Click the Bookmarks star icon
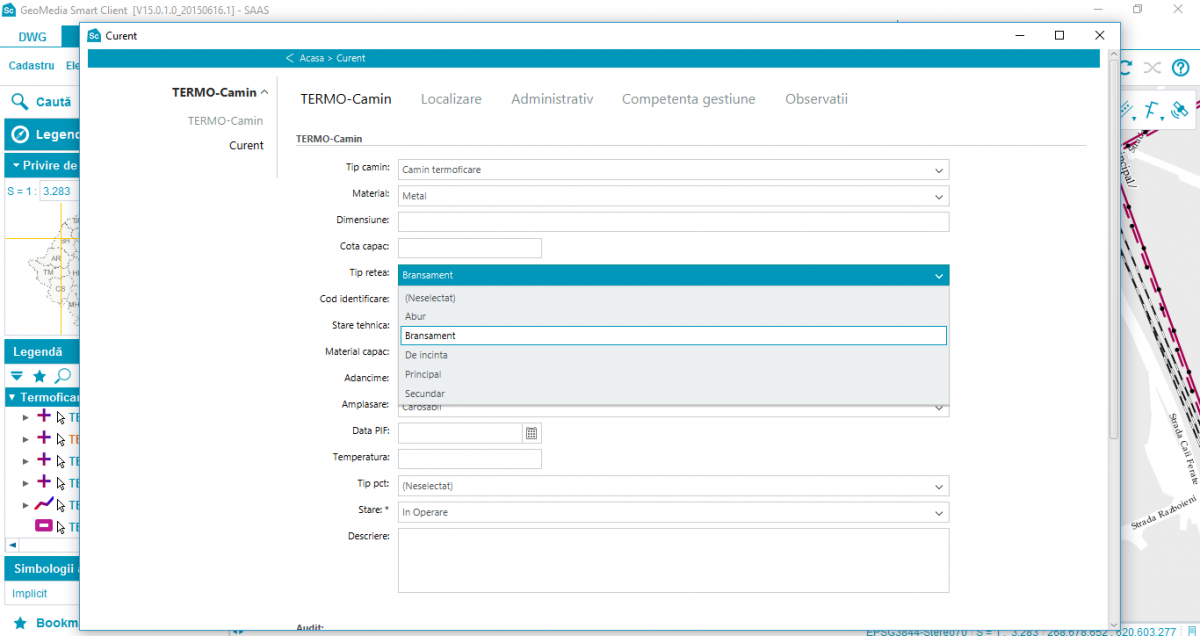Image resolution: width=1200 pixels, height=636 pixels. [x=19, y=623]
